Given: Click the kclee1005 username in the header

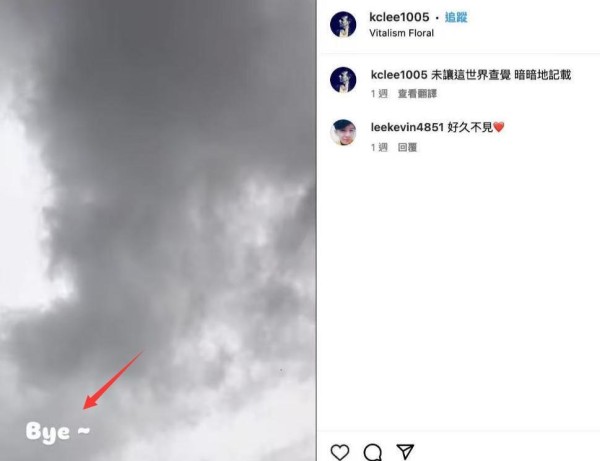Looking at the screenshot, I should [x=399, y=17].
